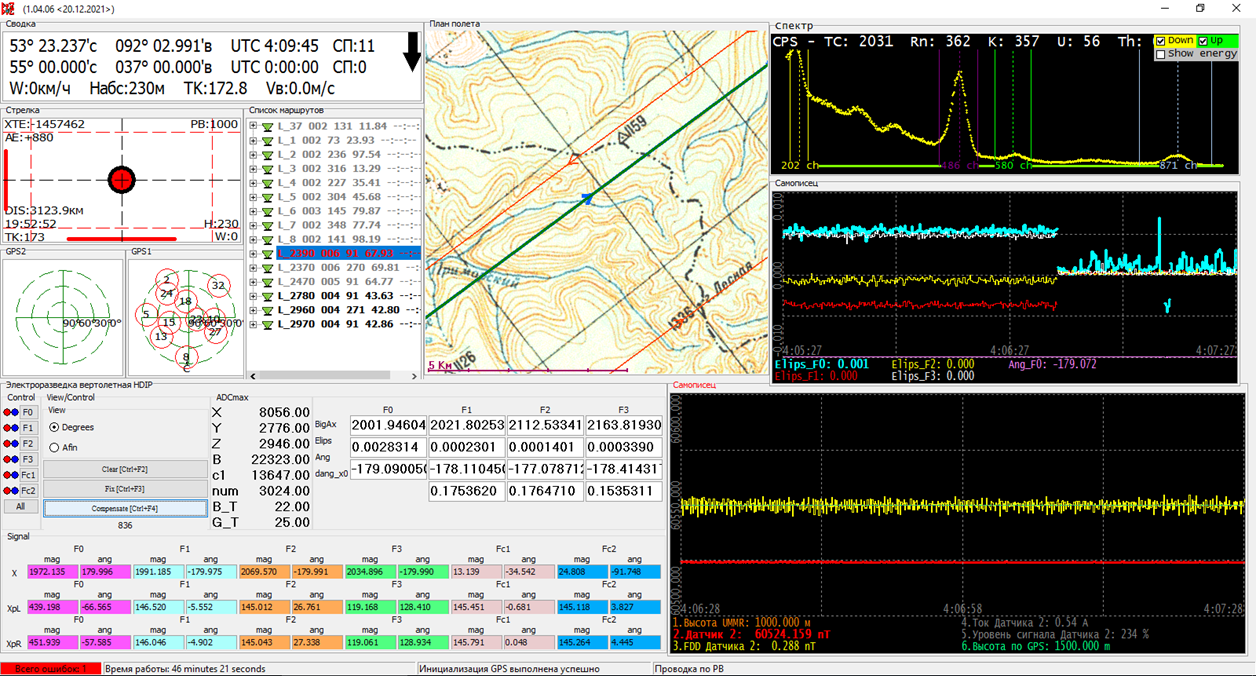Viewport: 1256px width, 676px height.
Task: Click the green icon beside route L_2780
Action: [x=267, y=296]
